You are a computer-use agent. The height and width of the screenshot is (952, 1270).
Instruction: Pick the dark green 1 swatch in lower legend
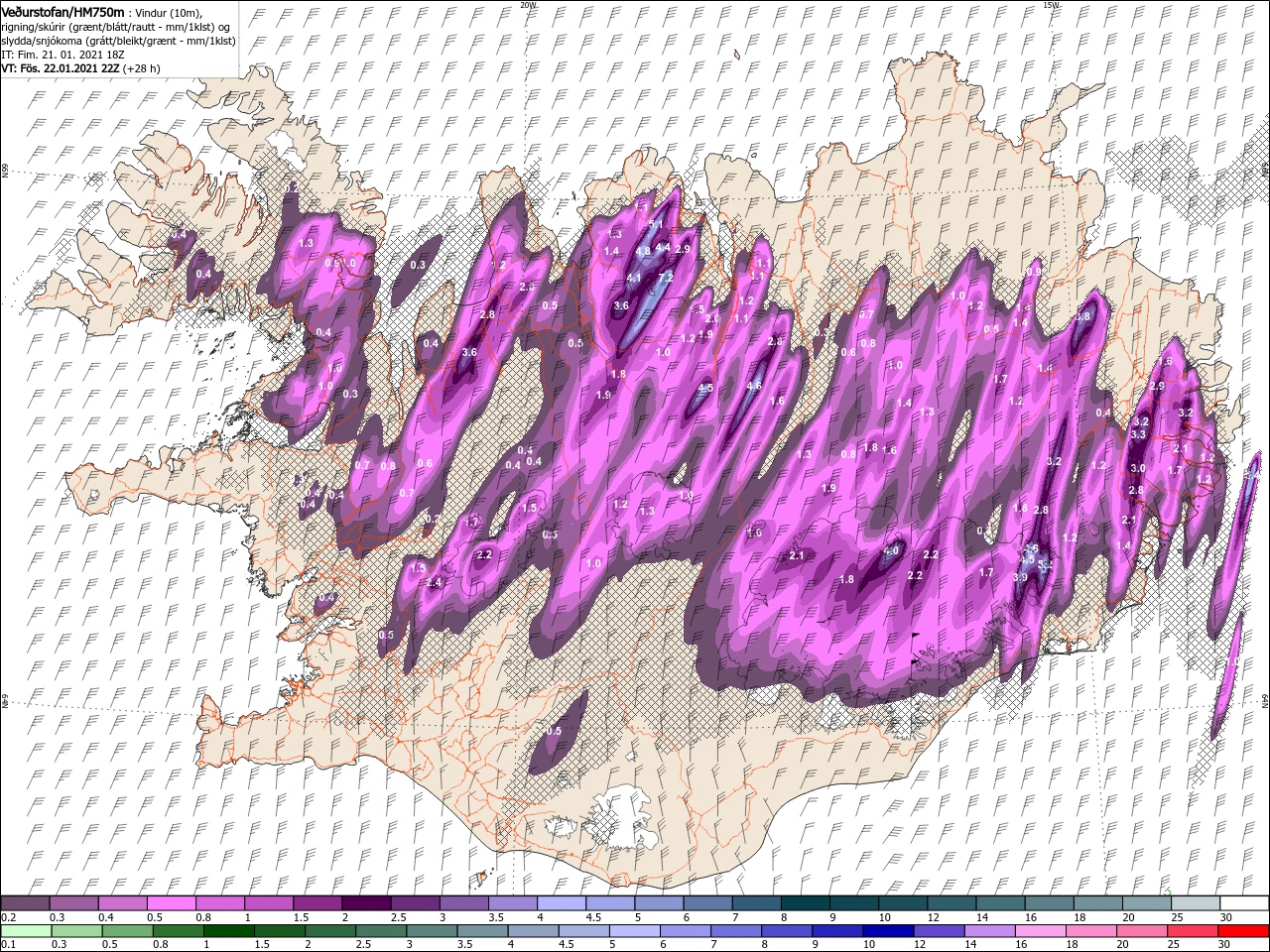point(228,931)
